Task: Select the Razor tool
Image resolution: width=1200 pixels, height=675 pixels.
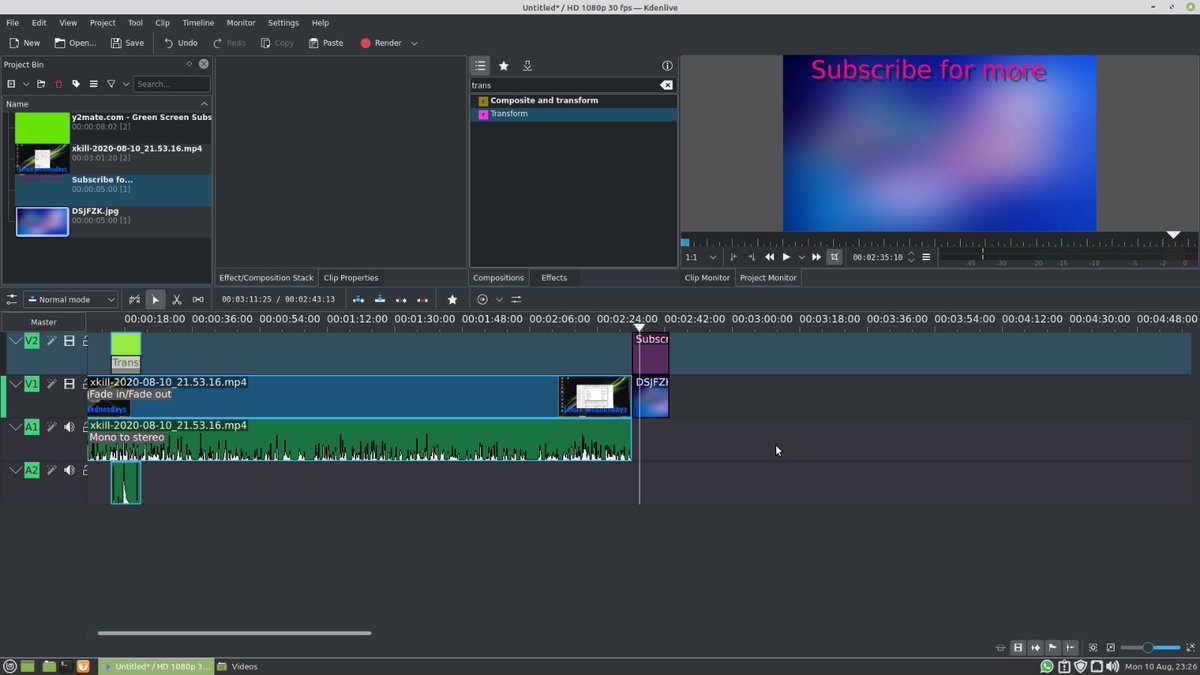Action: [176, 299]
